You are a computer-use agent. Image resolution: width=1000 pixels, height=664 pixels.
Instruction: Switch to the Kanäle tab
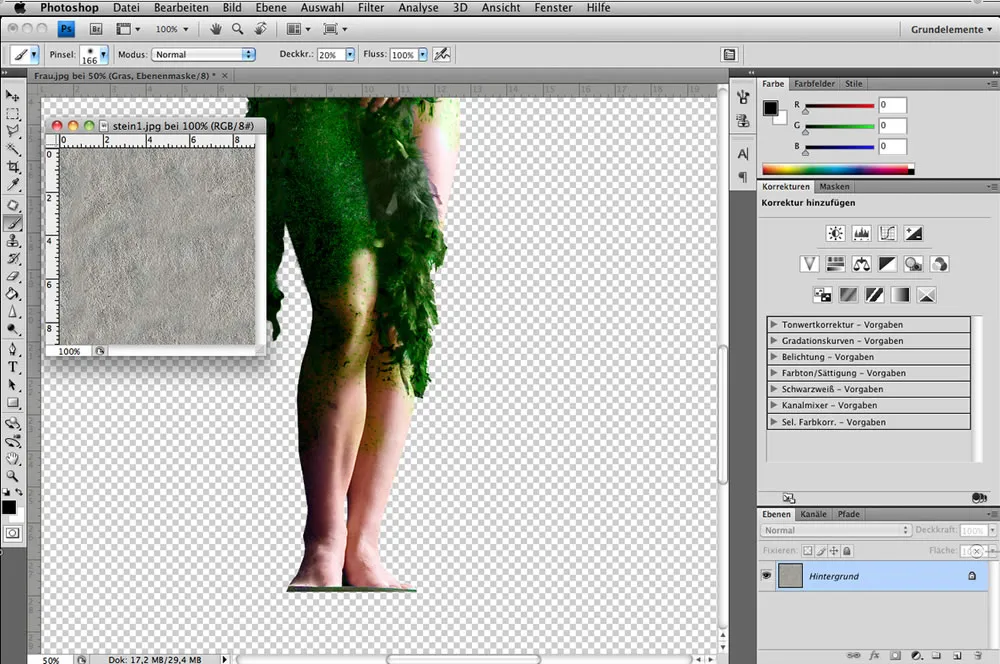click(813, 513)
